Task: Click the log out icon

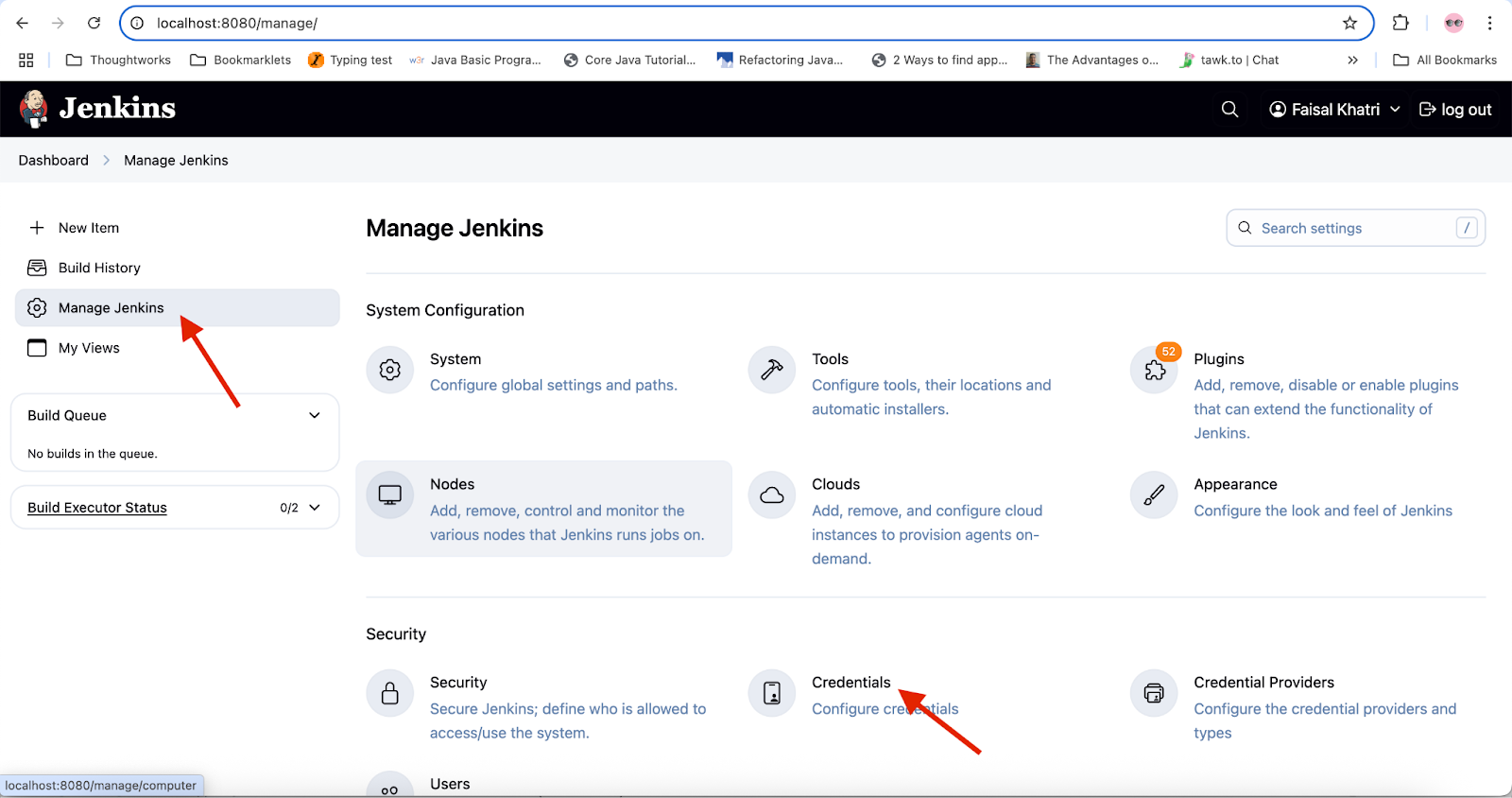Action: tap(1428, 110)
